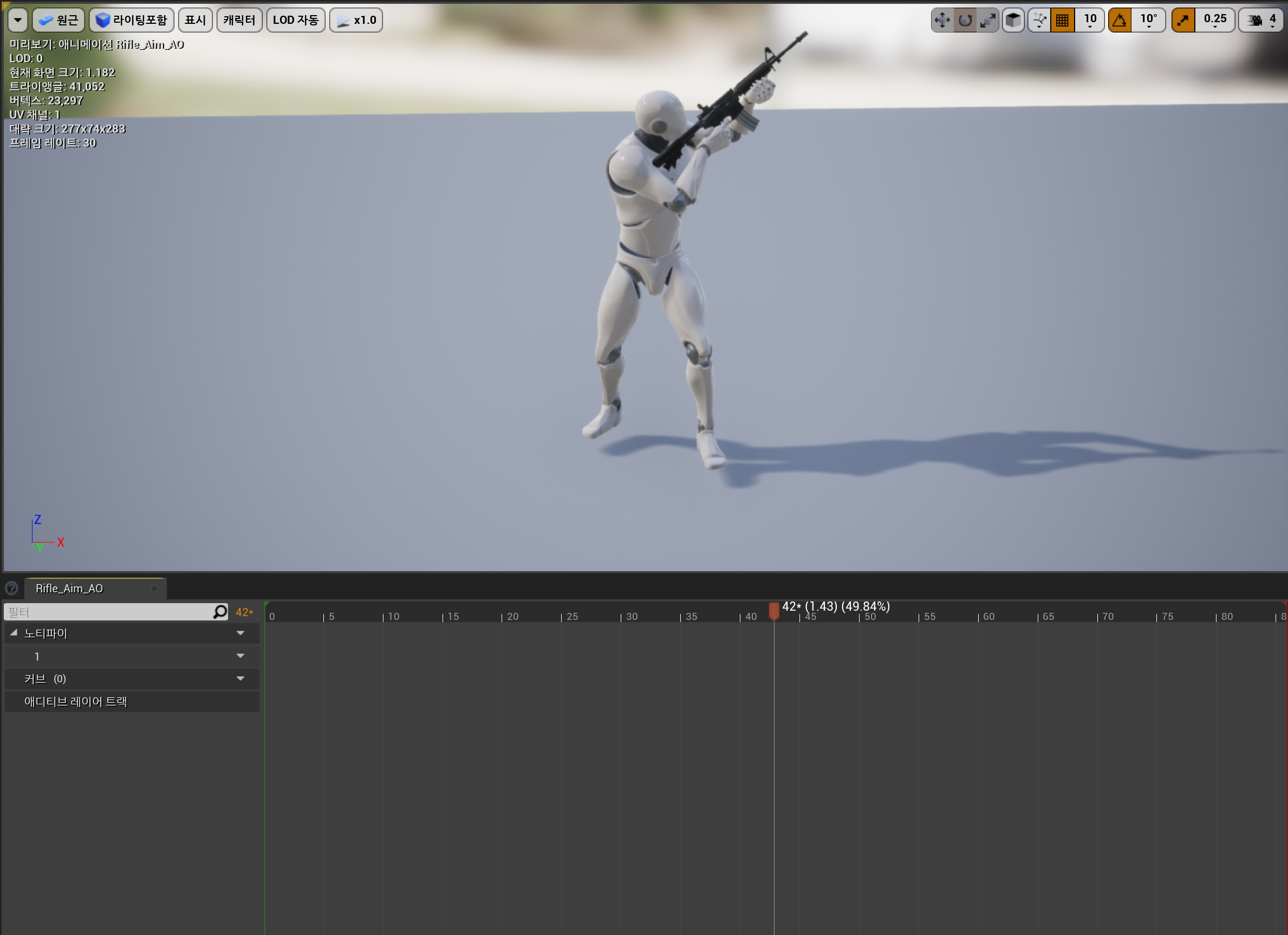Open the scale snap 0.25 dropdown
Image resolution: width=1288 pixels, height=935 pixels.
pyautogui.click(x=1215, y=21)
